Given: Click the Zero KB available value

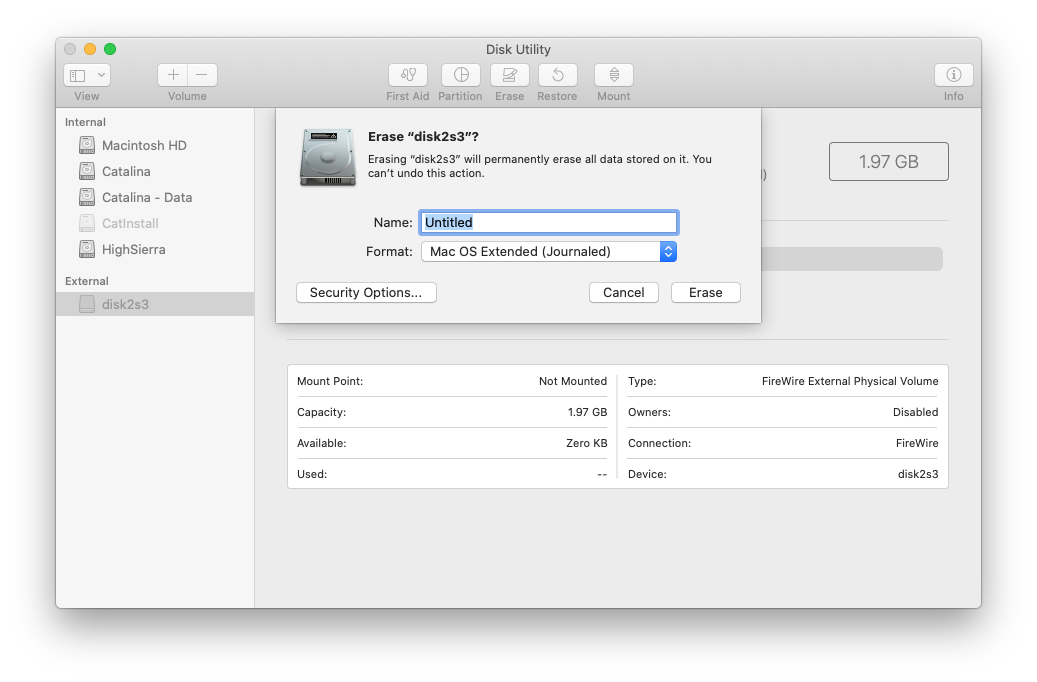Looking at the screenshot, I should [587, 443].
